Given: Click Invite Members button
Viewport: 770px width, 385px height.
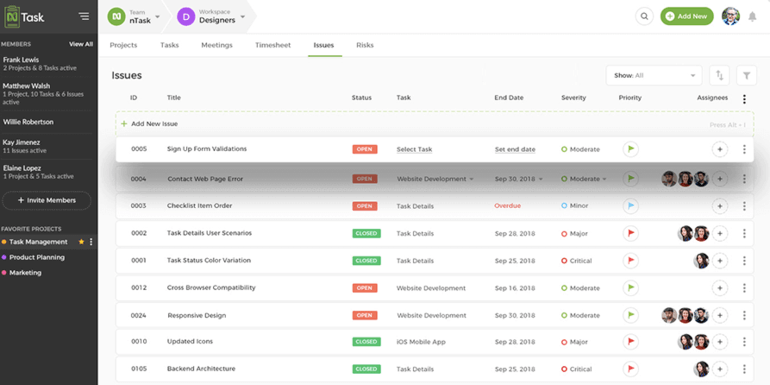Looking at the screenshot, I should click(47, 200).
